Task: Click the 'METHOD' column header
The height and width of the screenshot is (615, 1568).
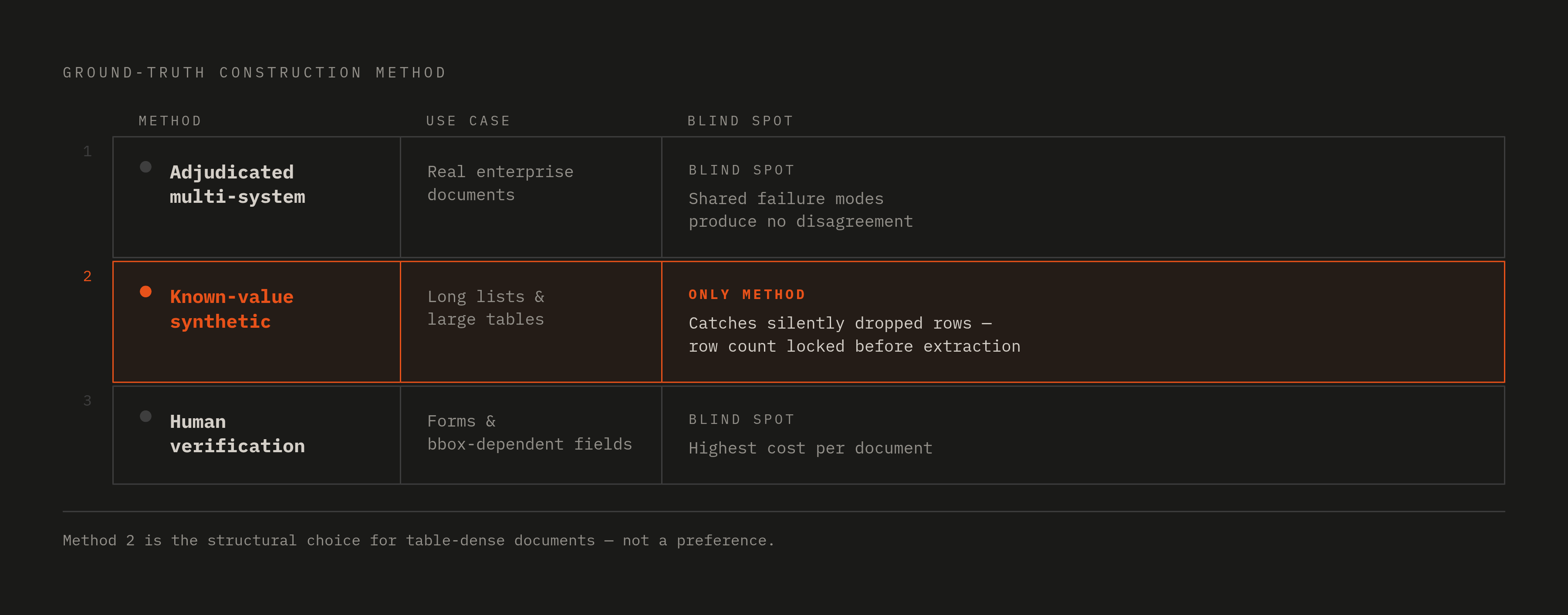Action: pyautogui.click(x=170, y=121)
